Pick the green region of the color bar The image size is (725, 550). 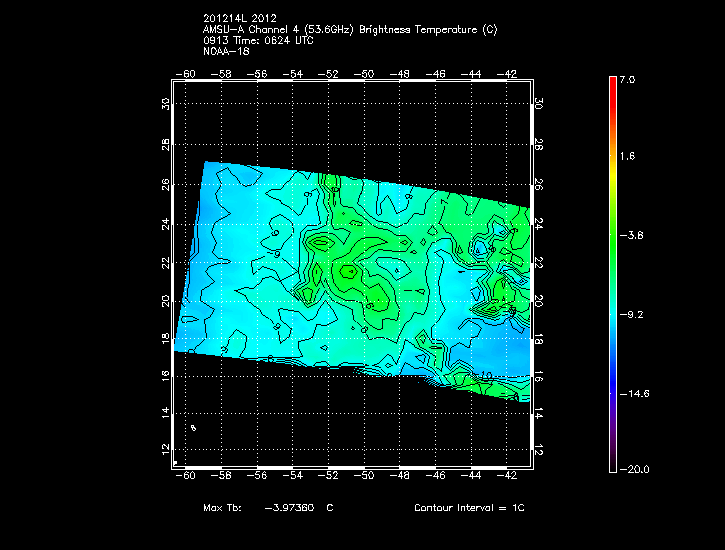coord(613,236)
